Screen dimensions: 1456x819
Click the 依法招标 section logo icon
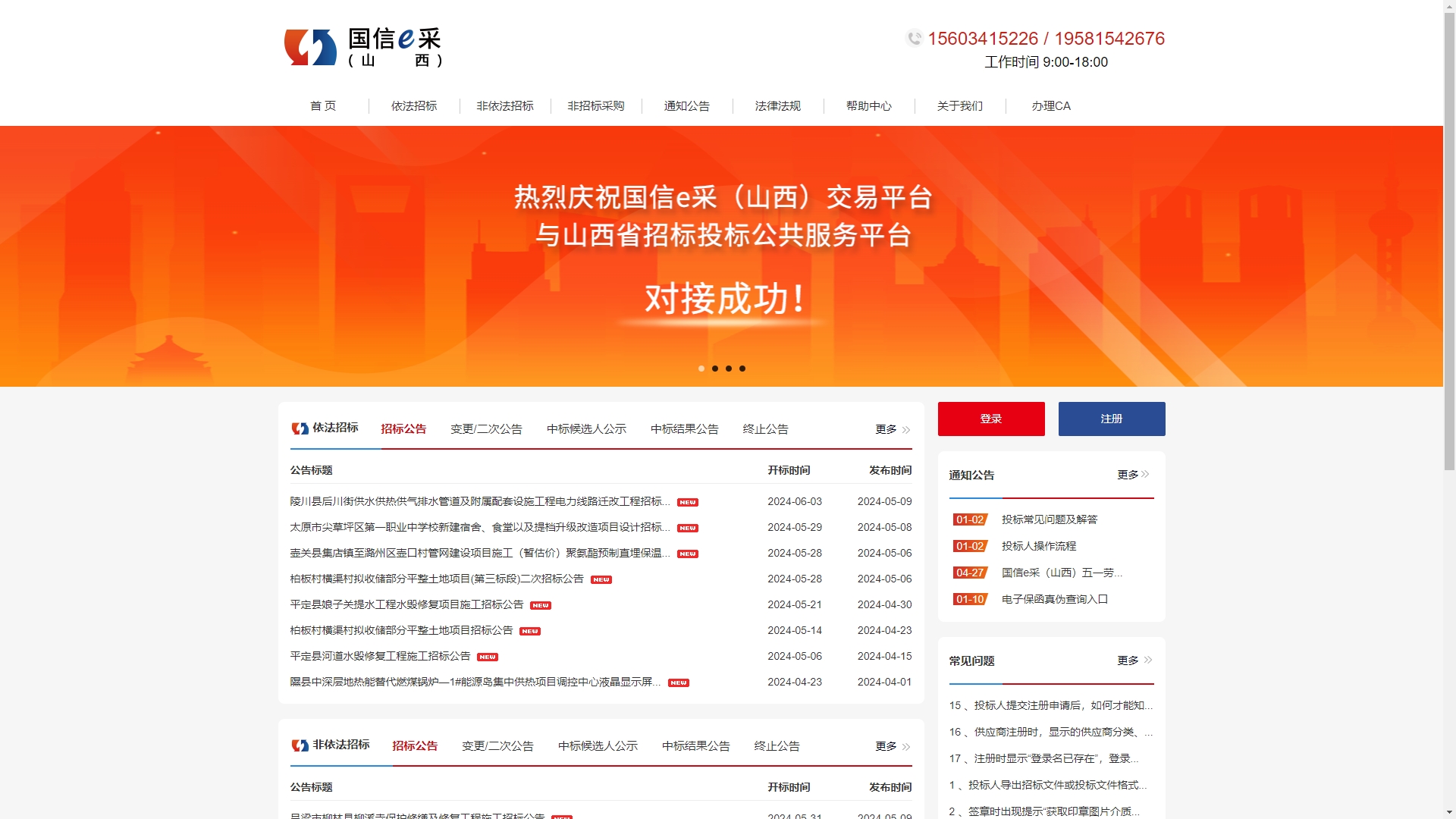click(300, 428)
